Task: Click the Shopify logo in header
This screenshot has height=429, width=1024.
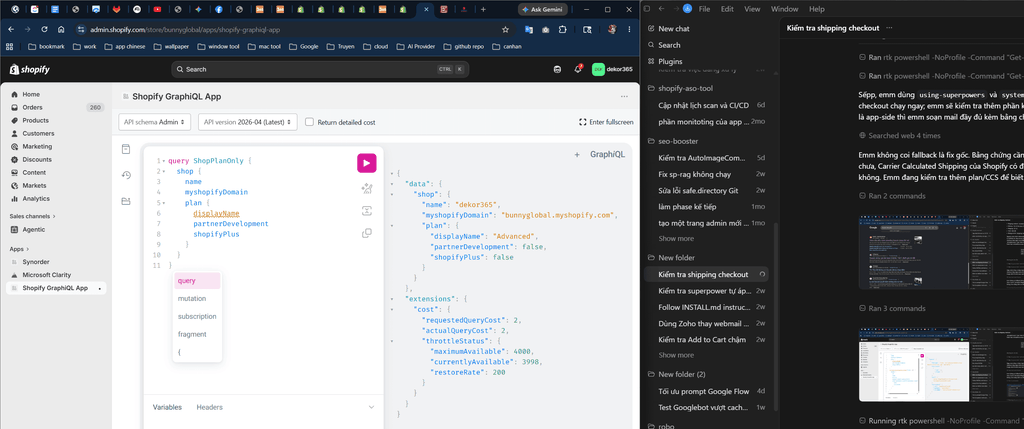Action: tap(29, 69)
